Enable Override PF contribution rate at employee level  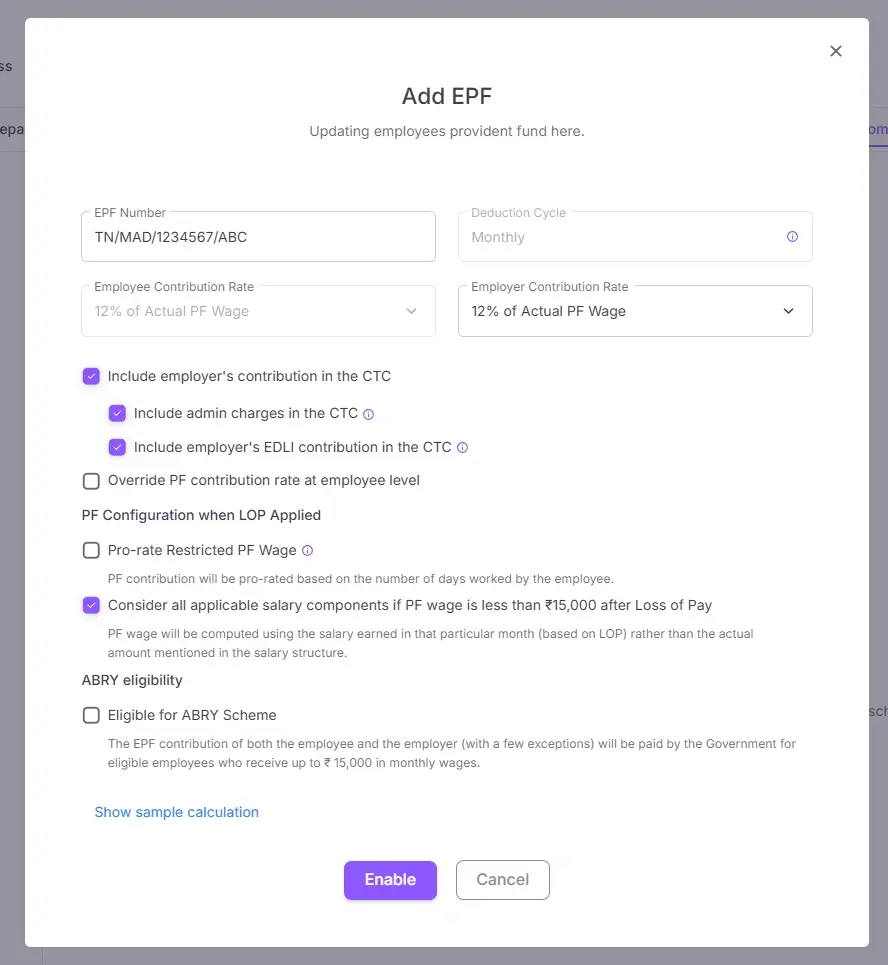point(91,481)
